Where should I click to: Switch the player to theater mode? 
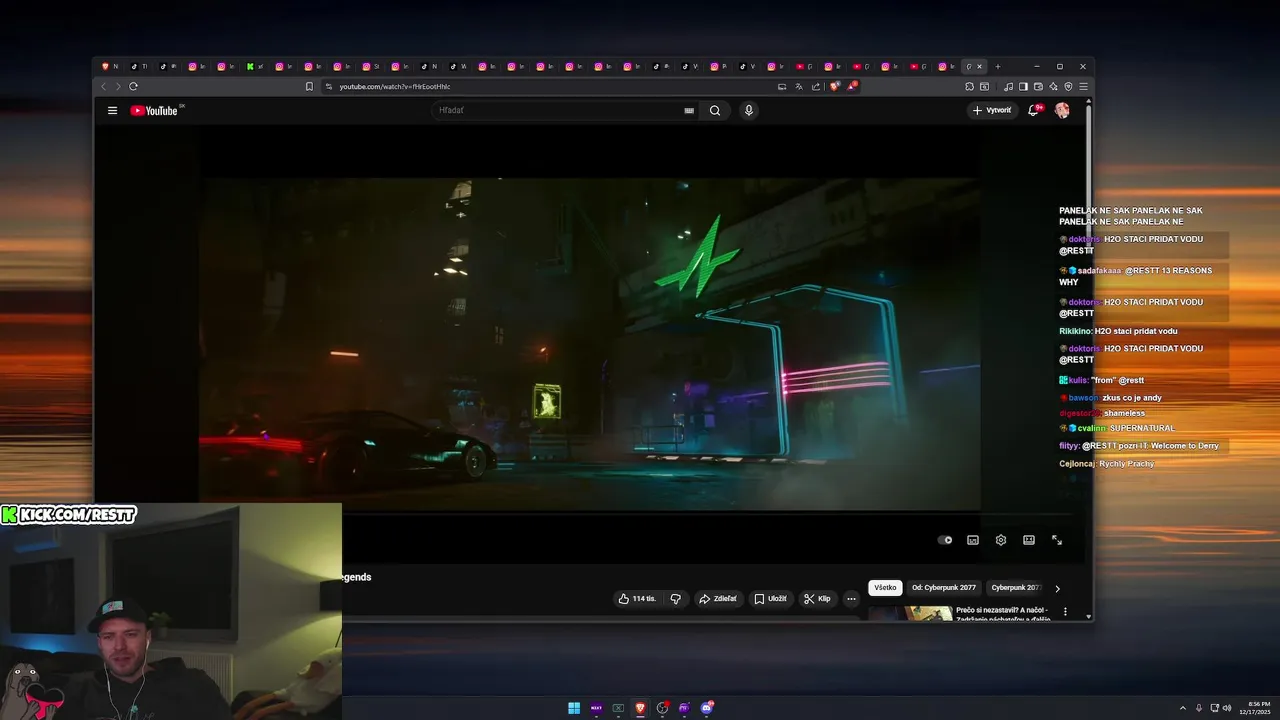[1029, 540]
